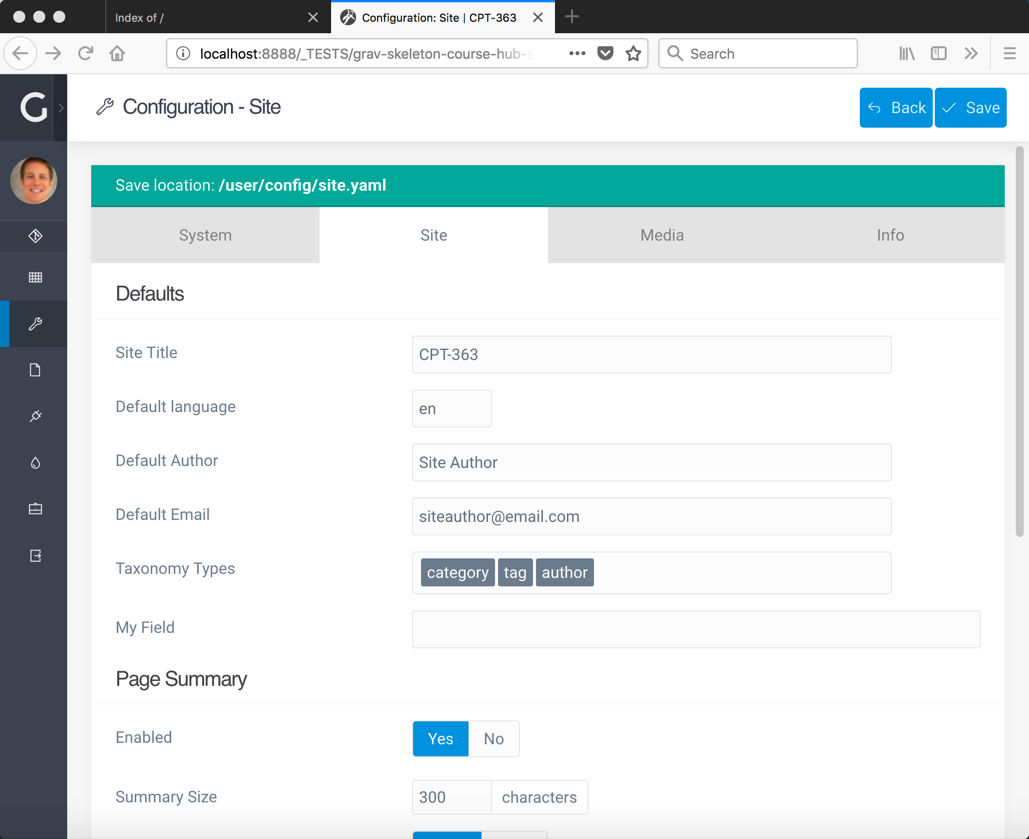Image resolution: width=1029 pixels, height=839 pixels.
Task: Select Configuration wrench icon in sidebar
Action: point(35,324)
